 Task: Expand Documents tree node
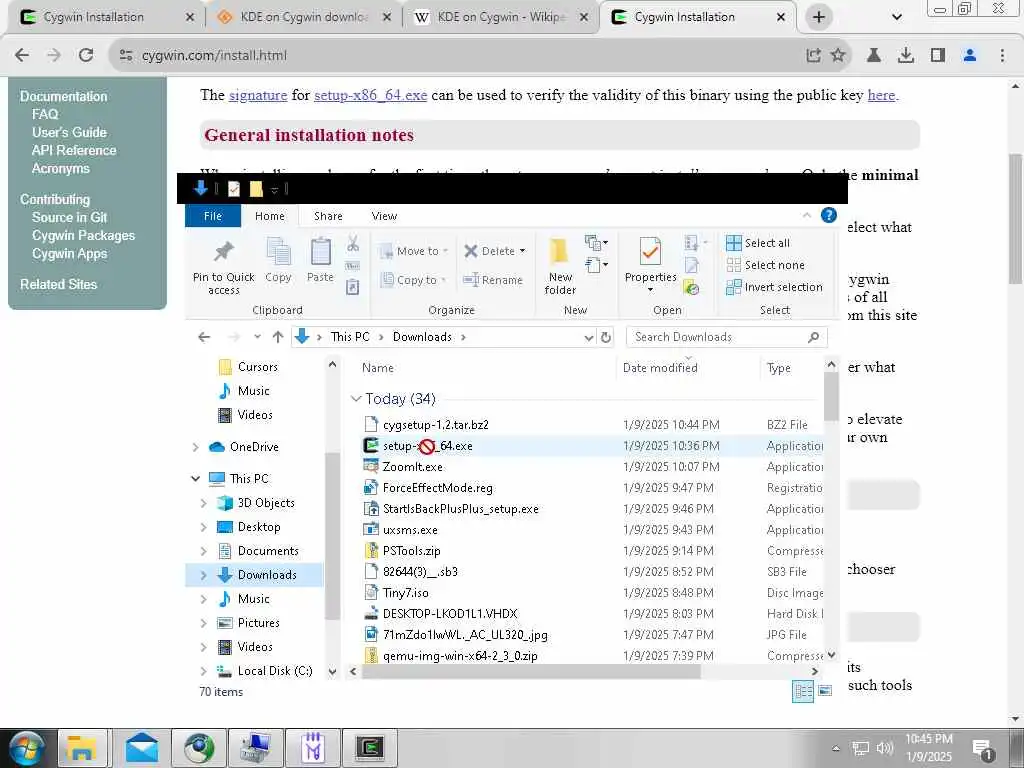(x=203, y=551)
